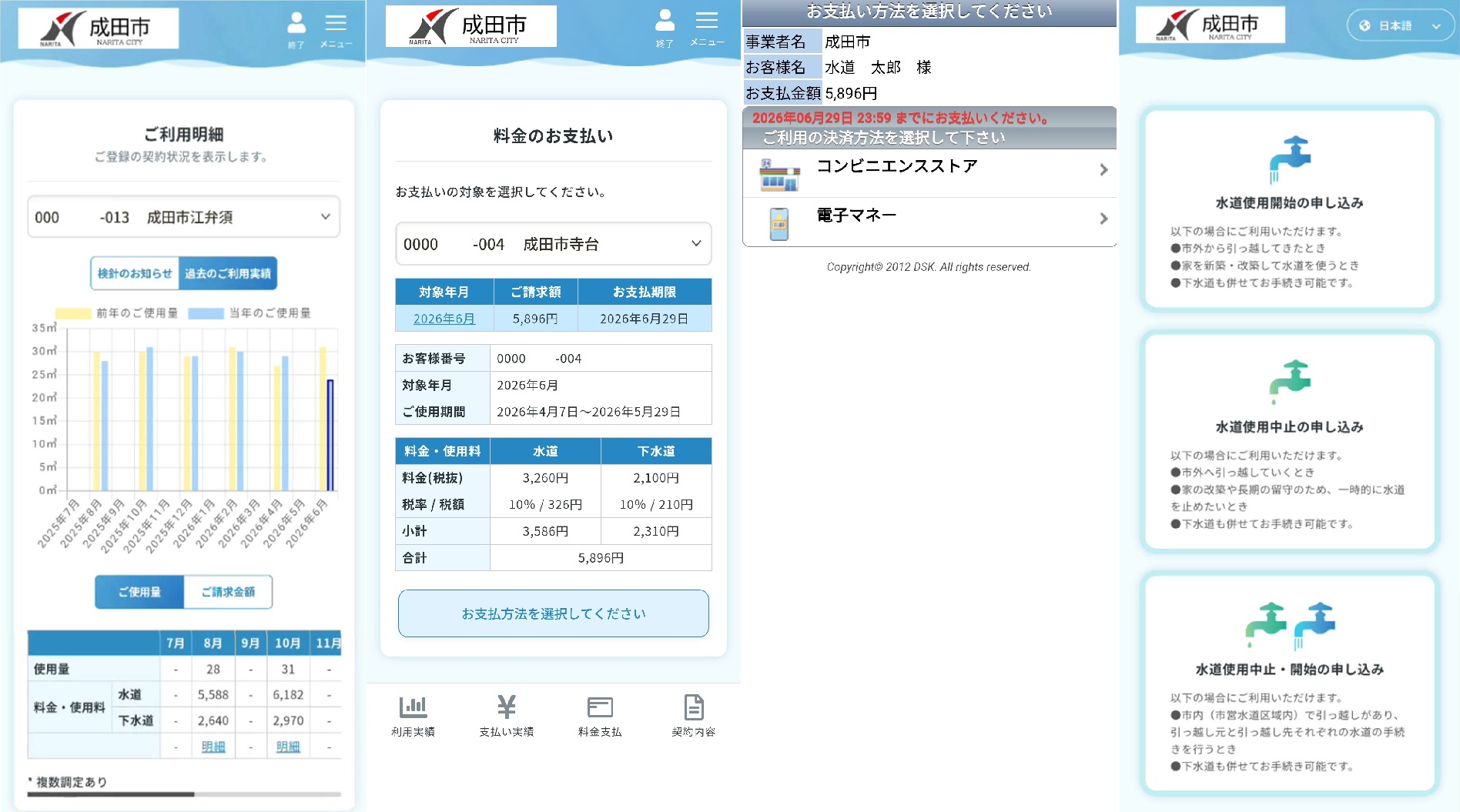Open the 水道使用中止の申し込み card
Viewport: 1460px width, 812px height.
1289,441
